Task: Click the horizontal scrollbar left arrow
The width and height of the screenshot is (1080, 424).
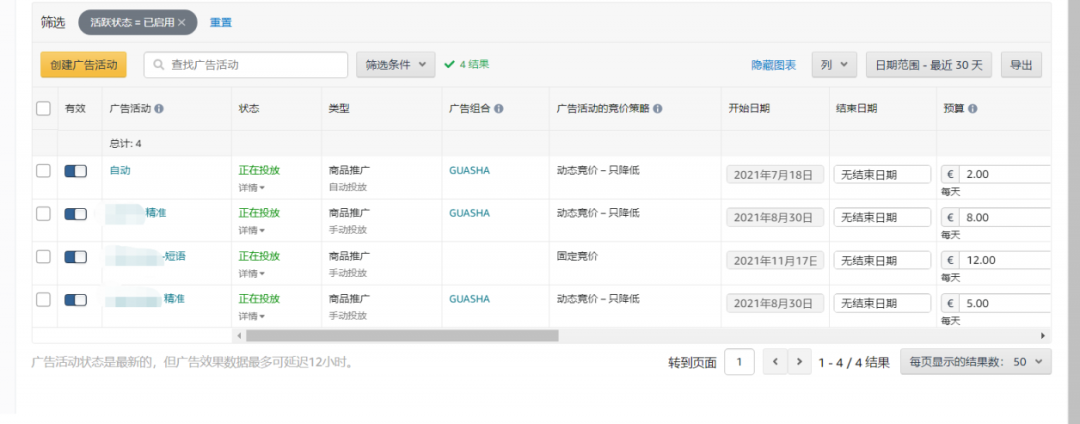Action: point(240,336)
